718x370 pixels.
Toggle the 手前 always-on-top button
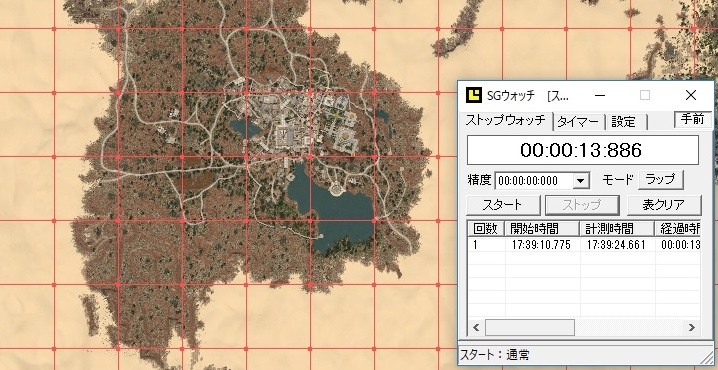click(x=692, y=119)
